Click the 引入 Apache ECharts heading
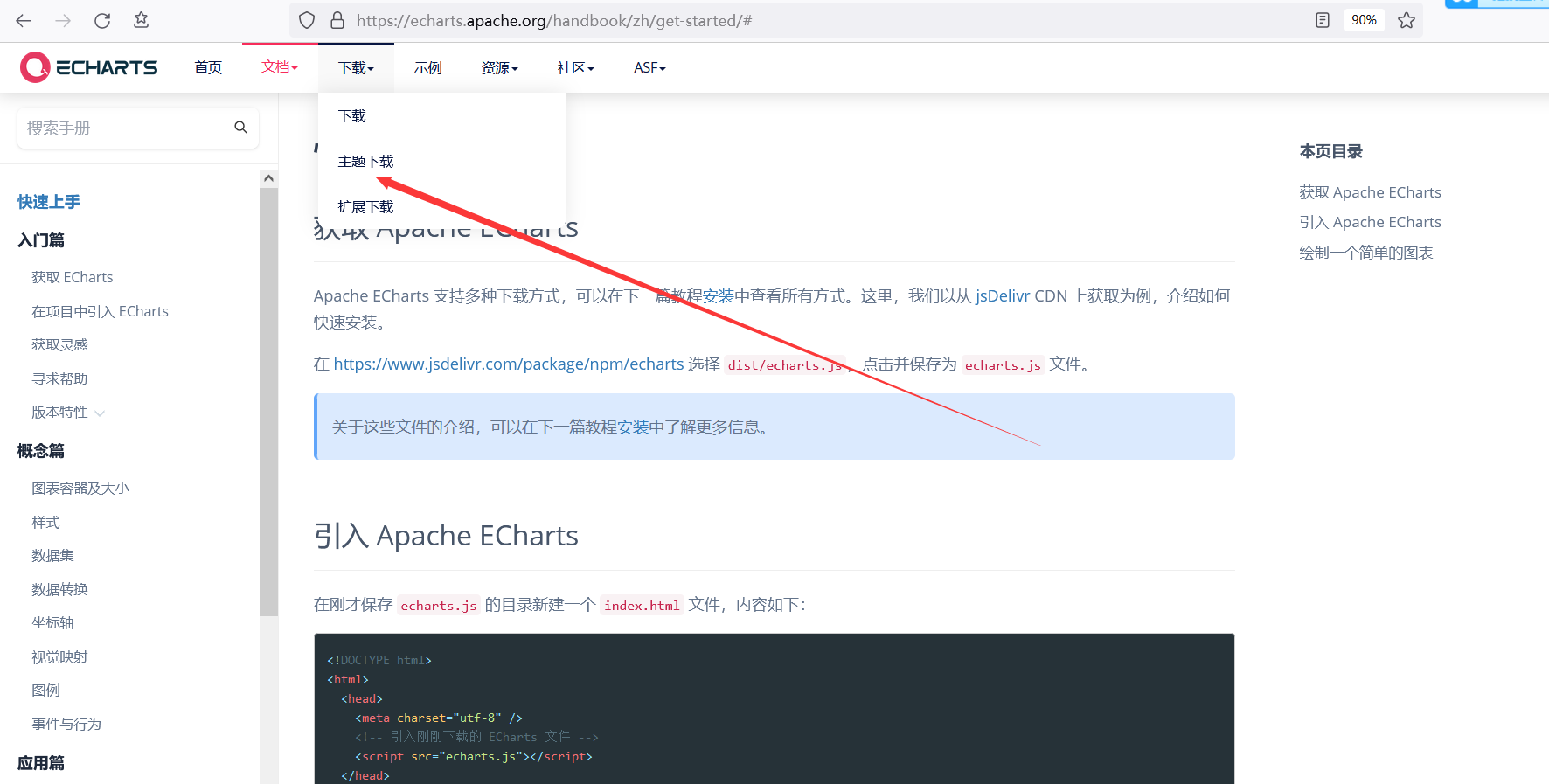1549x784 pixels. (x=446, y=535)
